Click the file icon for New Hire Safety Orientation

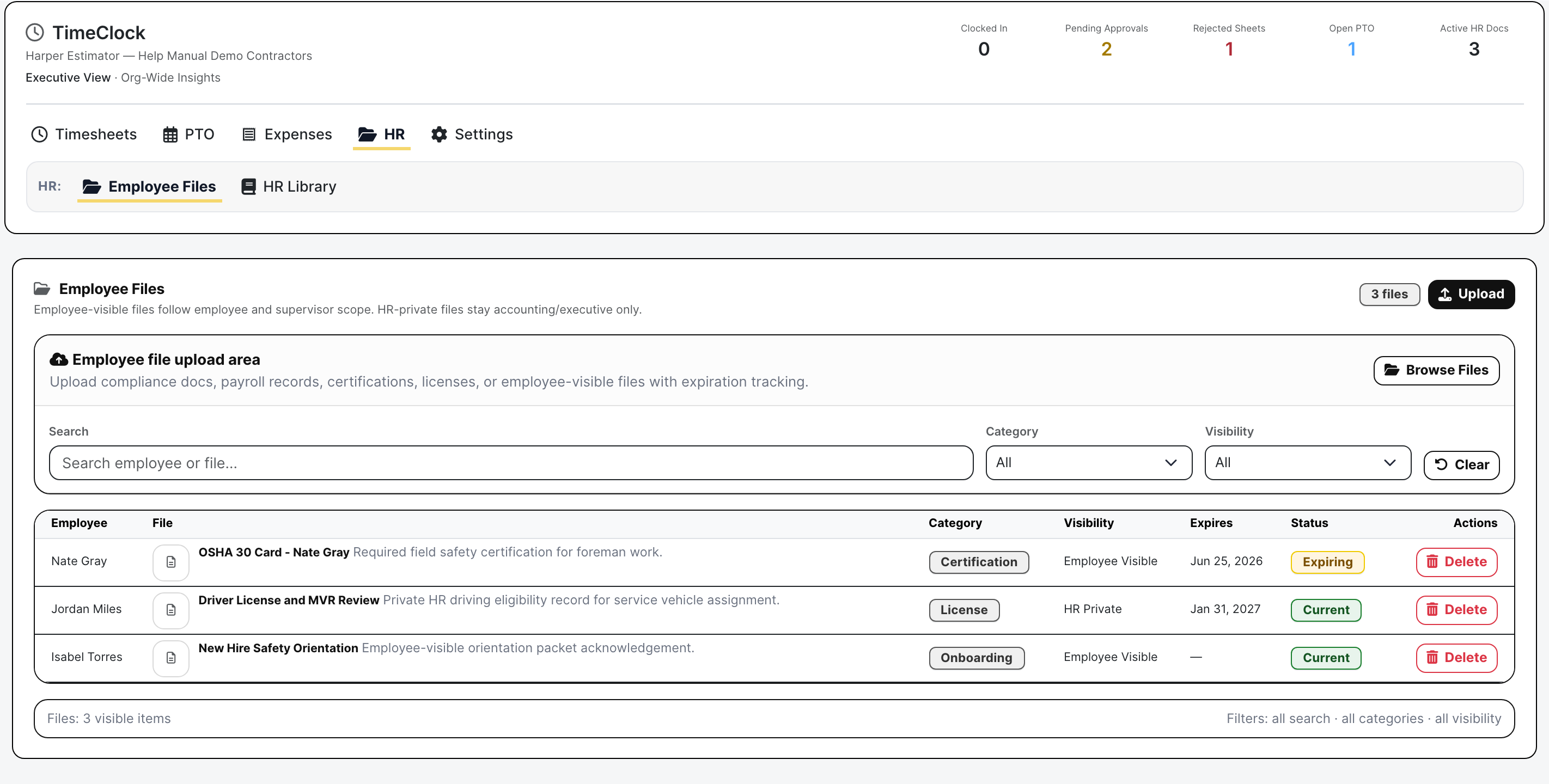171,658
